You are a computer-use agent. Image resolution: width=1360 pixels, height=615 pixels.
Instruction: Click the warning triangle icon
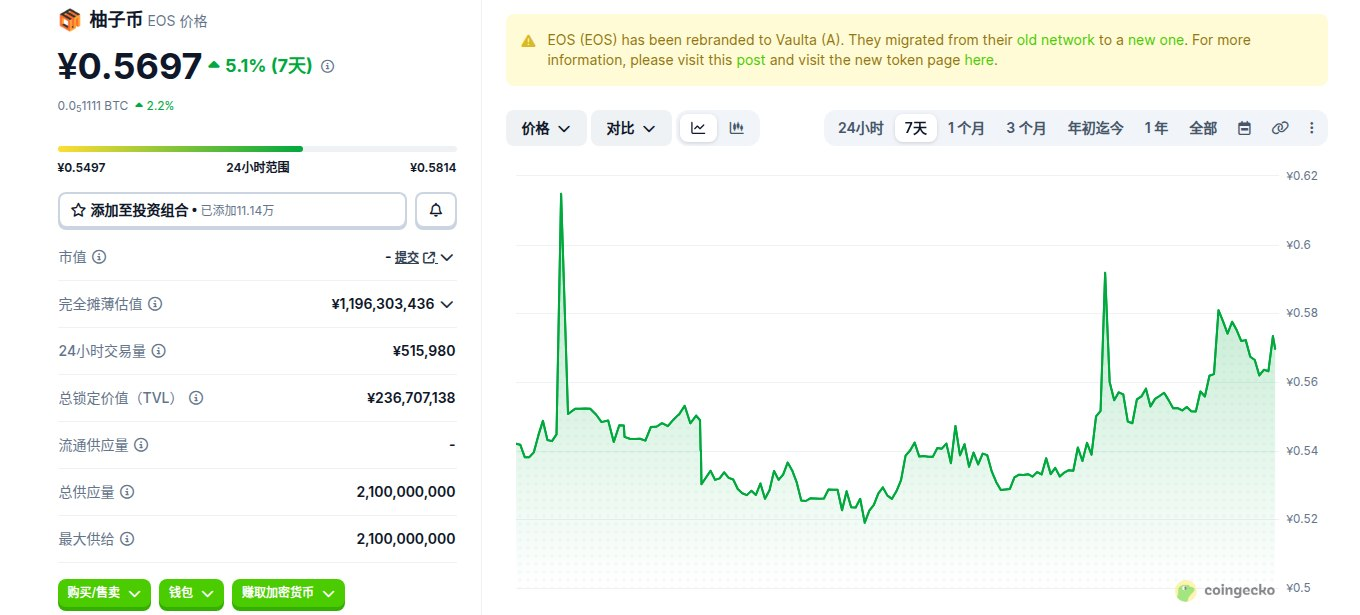click(528, 41)
